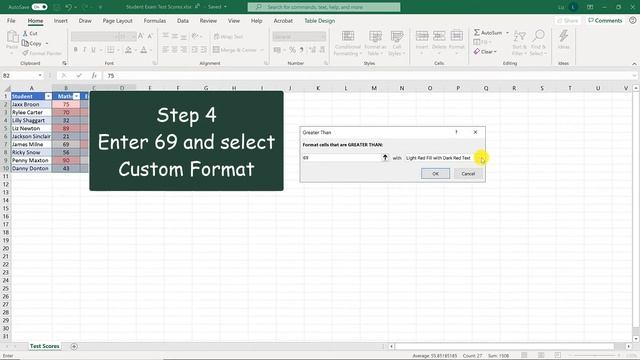Click the help question mark in dialog
The image size is (640, 360).
click(456, 132)
